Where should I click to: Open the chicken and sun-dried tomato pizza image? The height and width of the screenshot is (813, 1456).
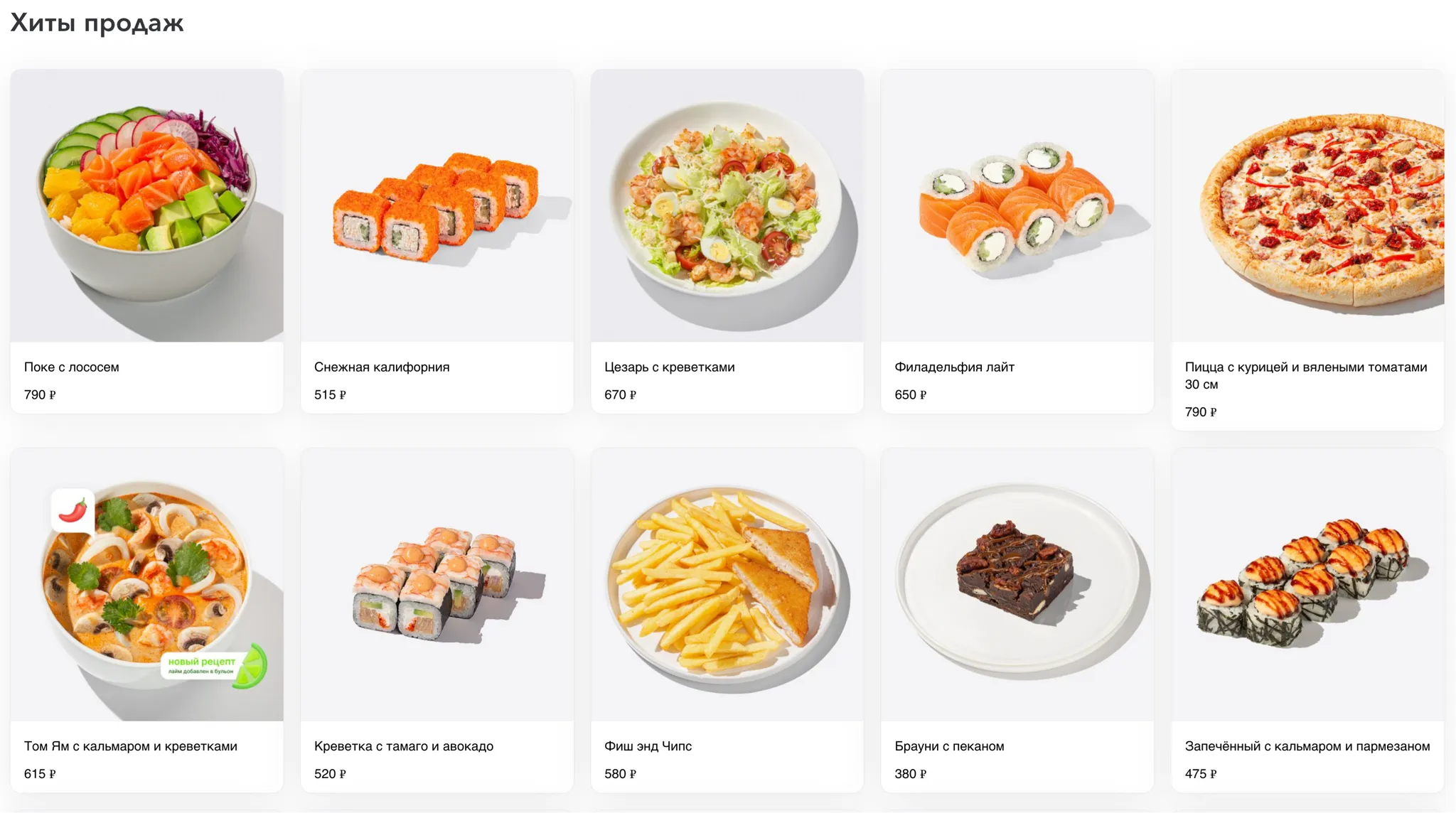tap(1307, 205)
